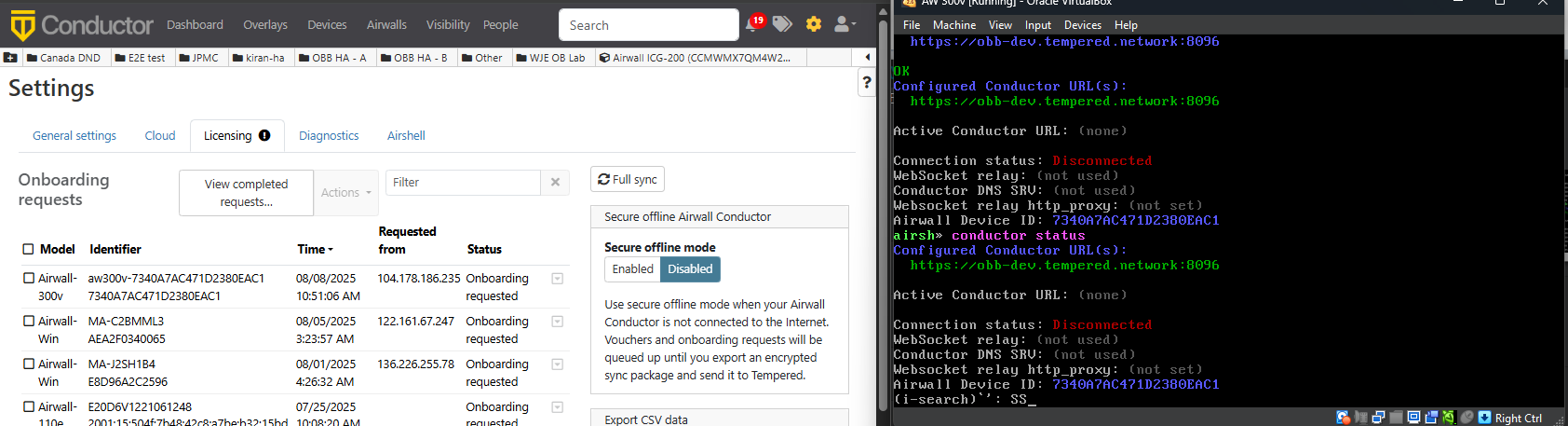Open the help question mark button

point(867,83)
